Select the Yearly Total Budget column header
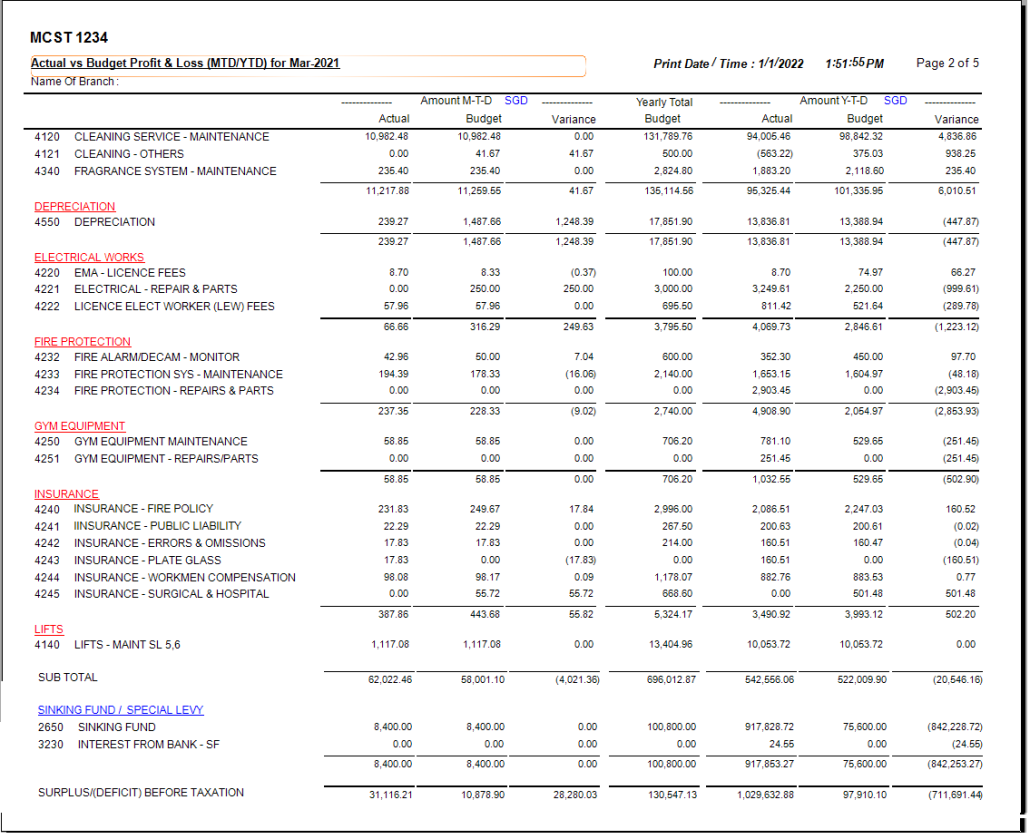 664,110
